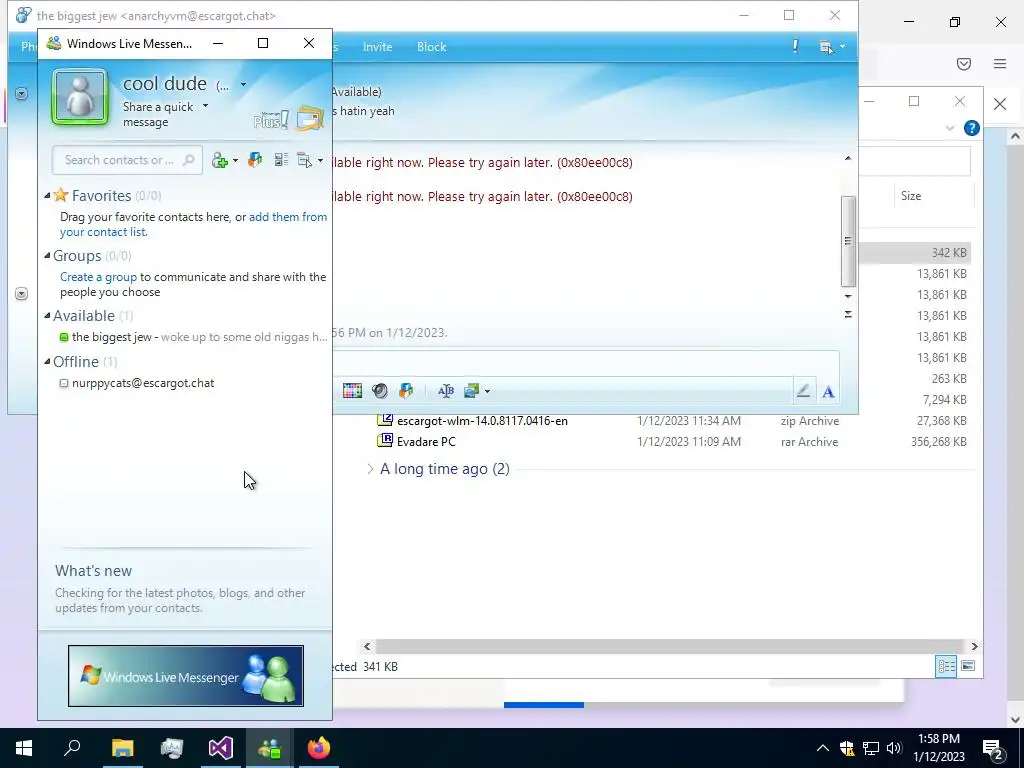Viewport: 1024px width, 768px height.
Task: Click the exclamation mark icon in chat window
Action: click(x=795, y=46)
